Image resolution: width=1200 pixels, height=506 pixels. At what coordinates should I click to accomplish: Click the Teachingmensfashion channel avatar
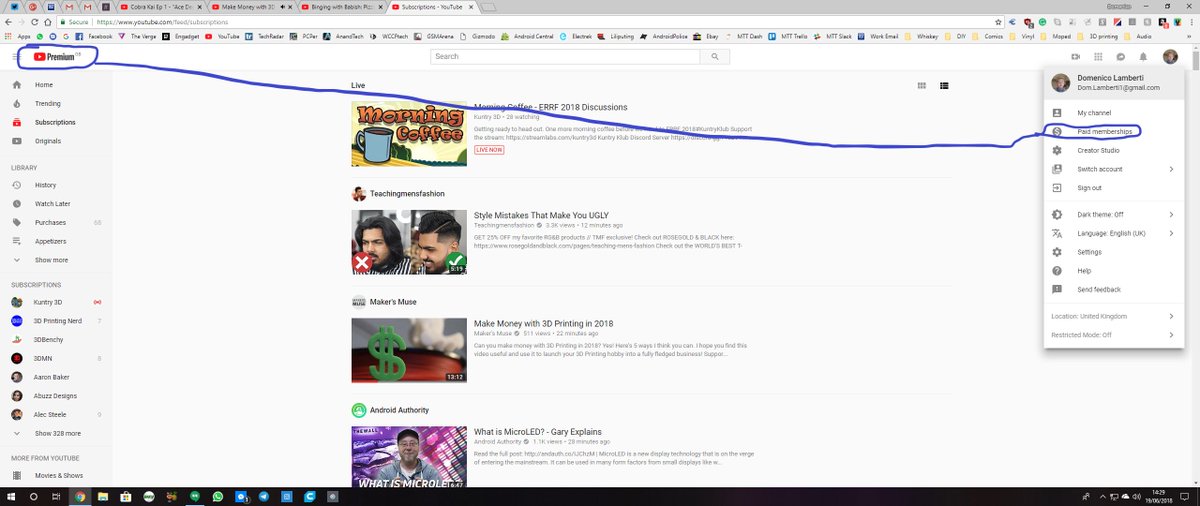[359, 194]
